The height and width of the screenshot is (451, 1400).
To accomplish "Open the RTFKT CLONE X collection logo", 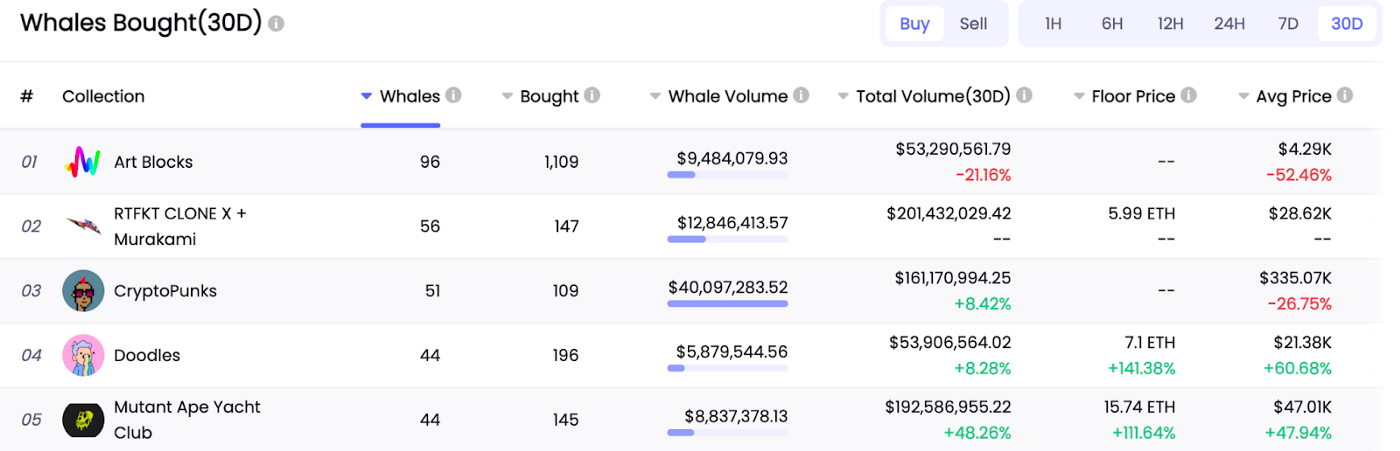I will coord(83,226).
